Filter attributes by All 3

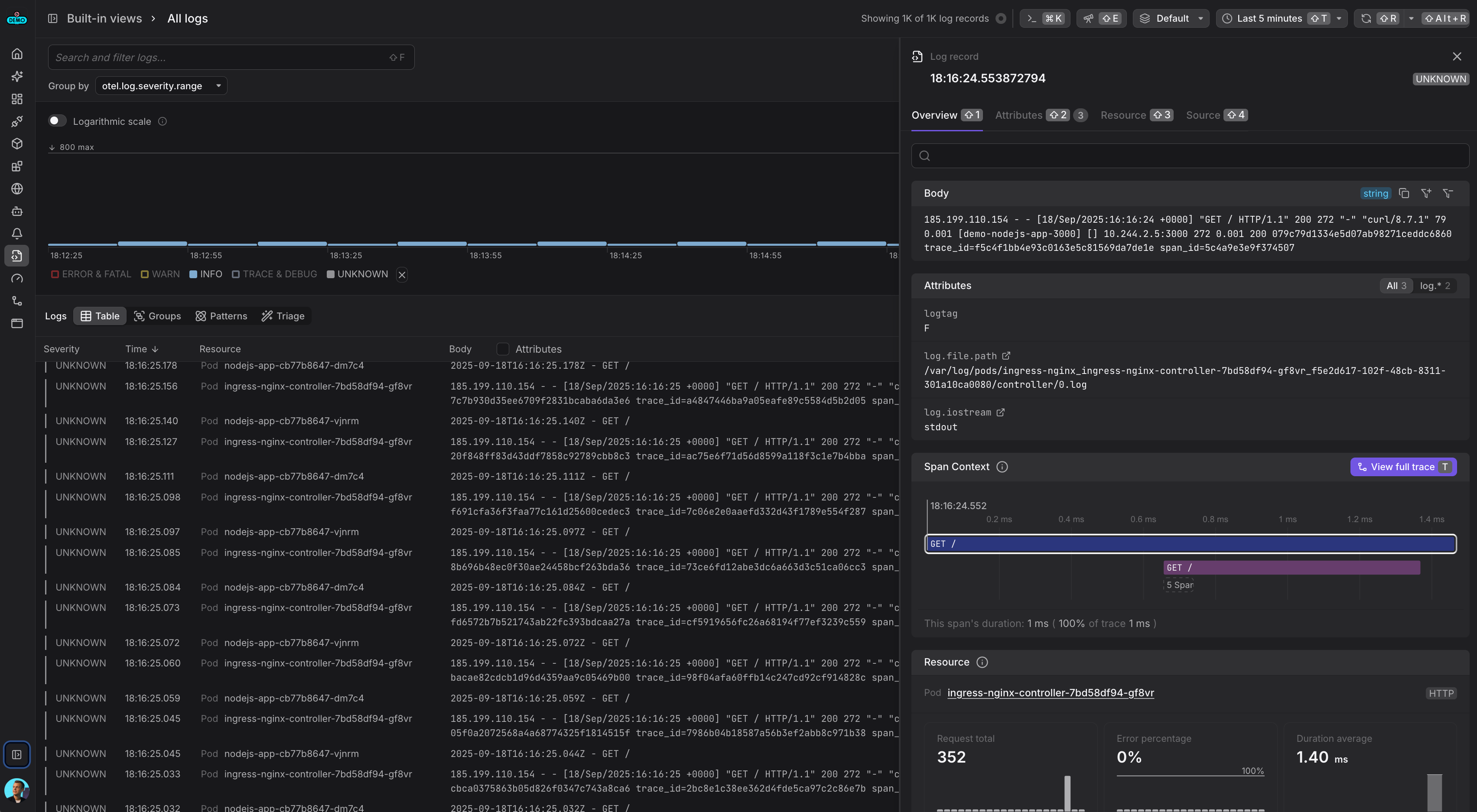[1396, 286]
